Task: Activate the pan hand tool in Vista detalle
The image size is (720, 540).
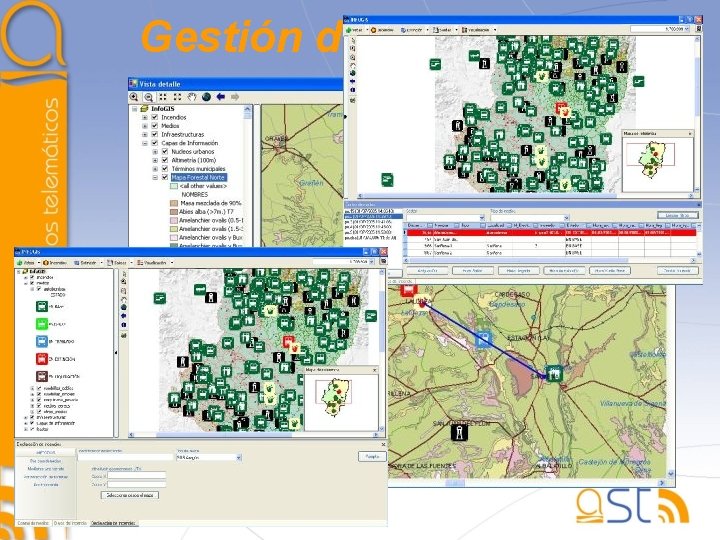Action: point(192,97)
